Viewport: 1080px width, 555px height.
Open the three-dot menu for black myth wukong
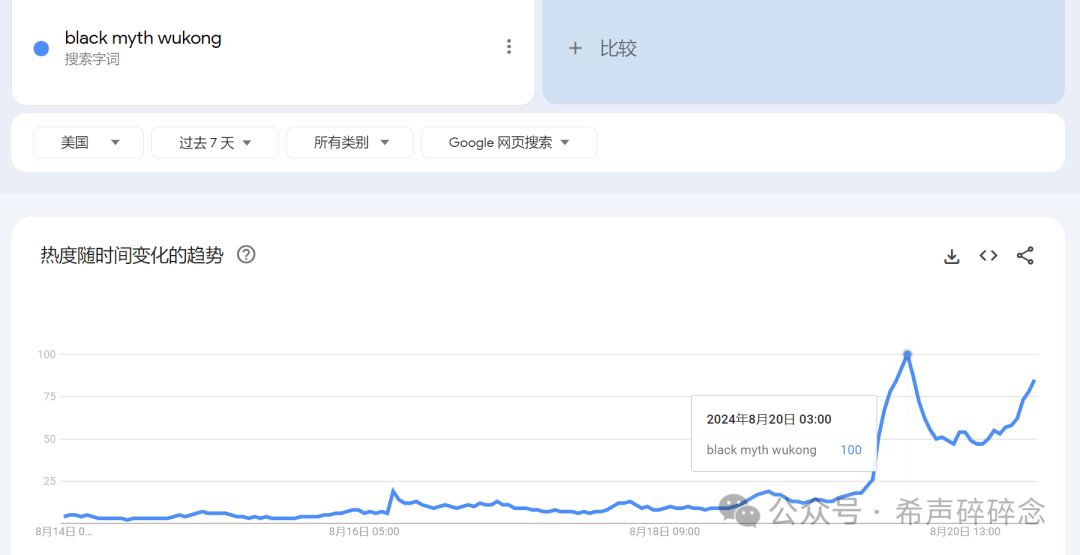508,47
